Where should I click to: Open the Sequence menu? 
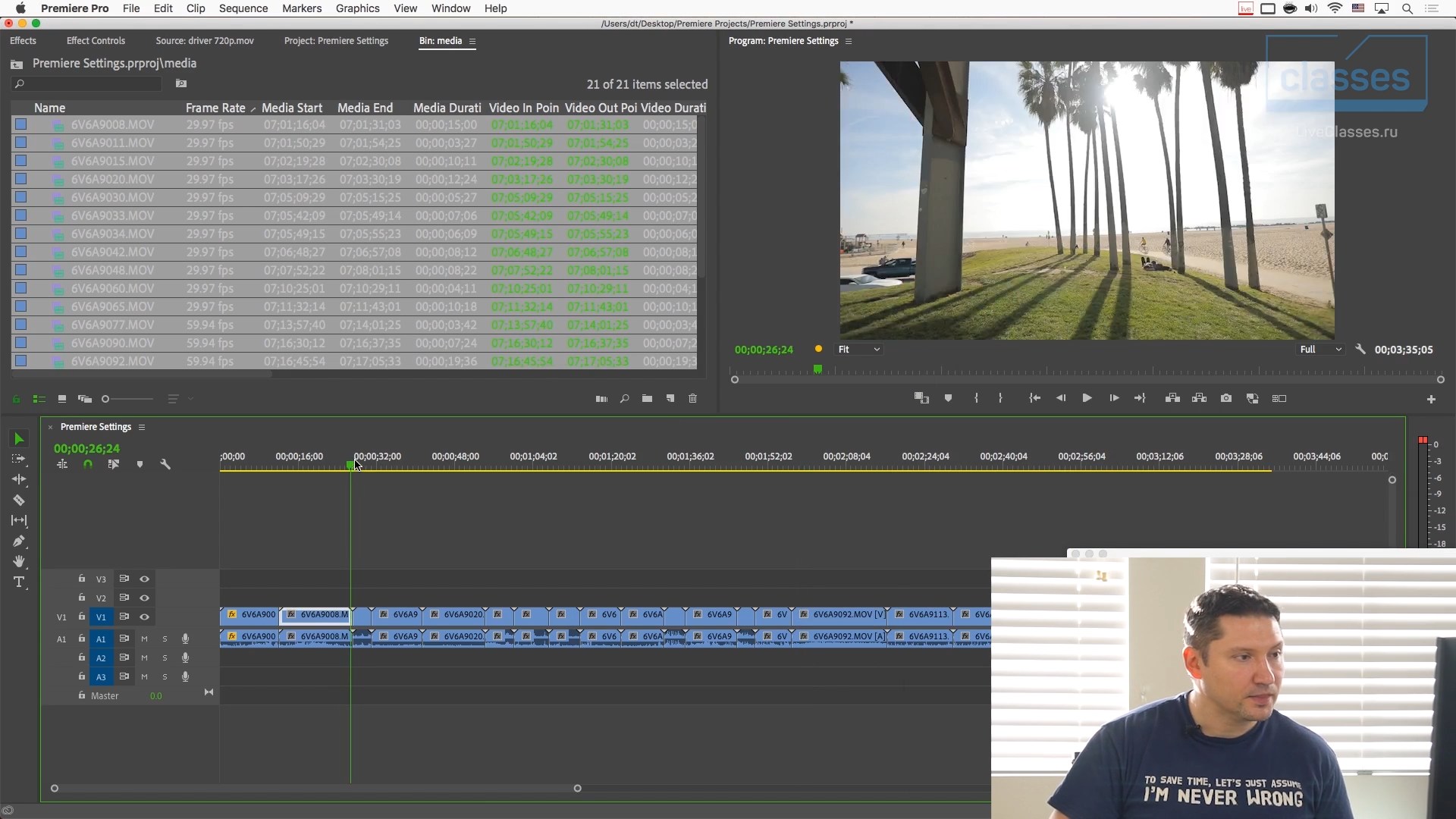(x=243, y=8)
